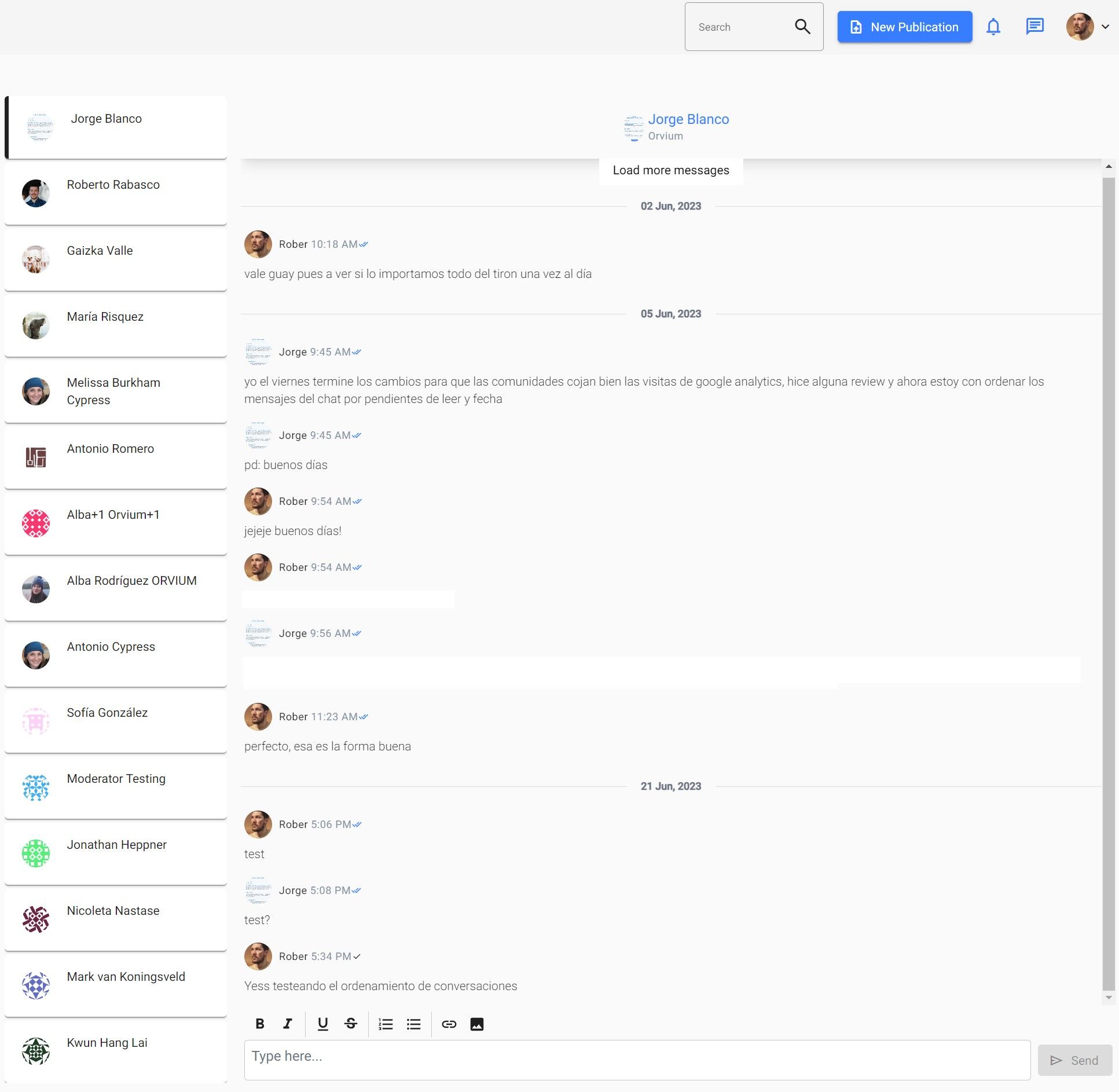
Task: Insert a numbered list
Action: pos(386,1024)
